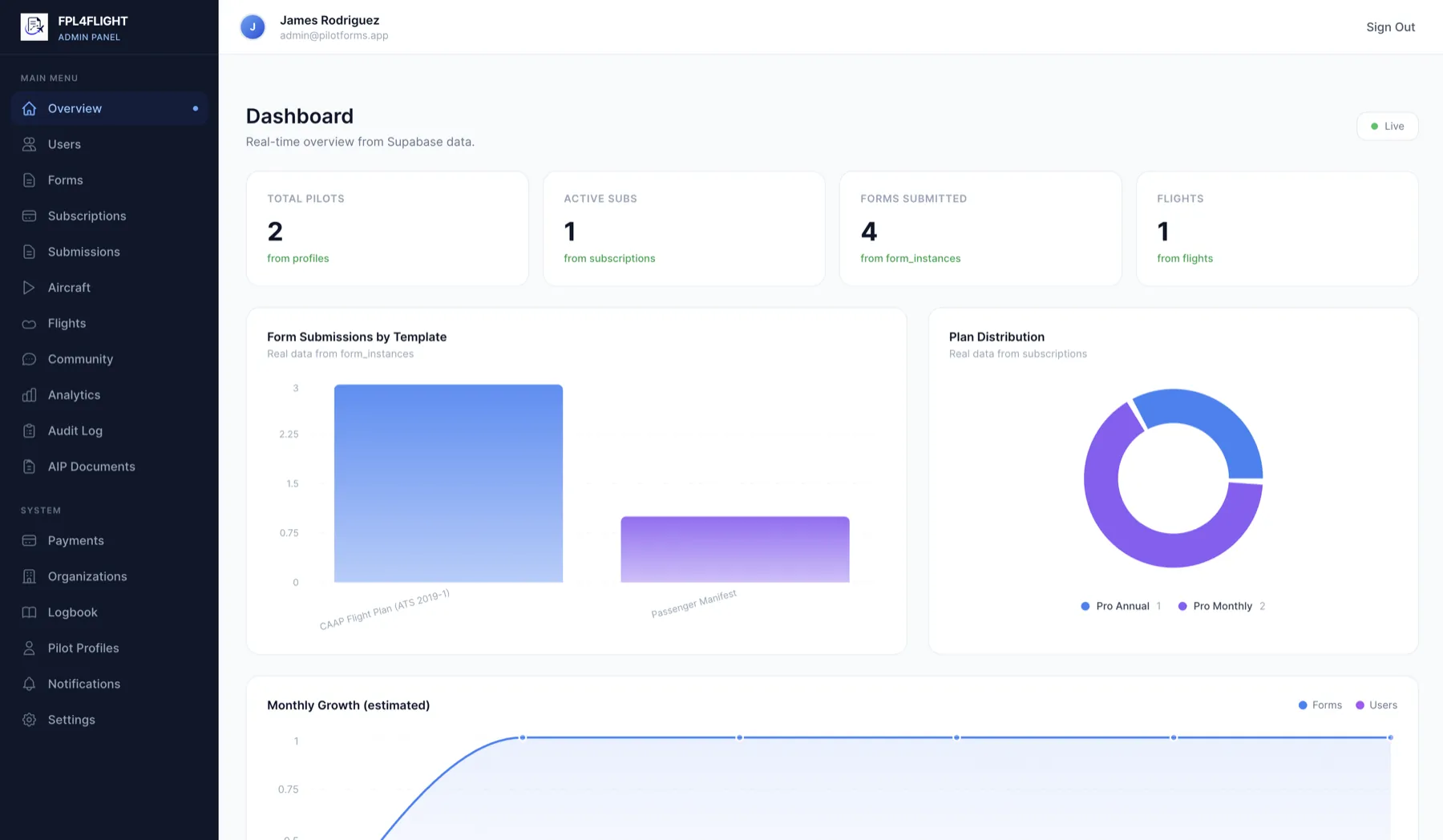Click the 'from flights' text

pyautogui.click(x=1185, y=258)
